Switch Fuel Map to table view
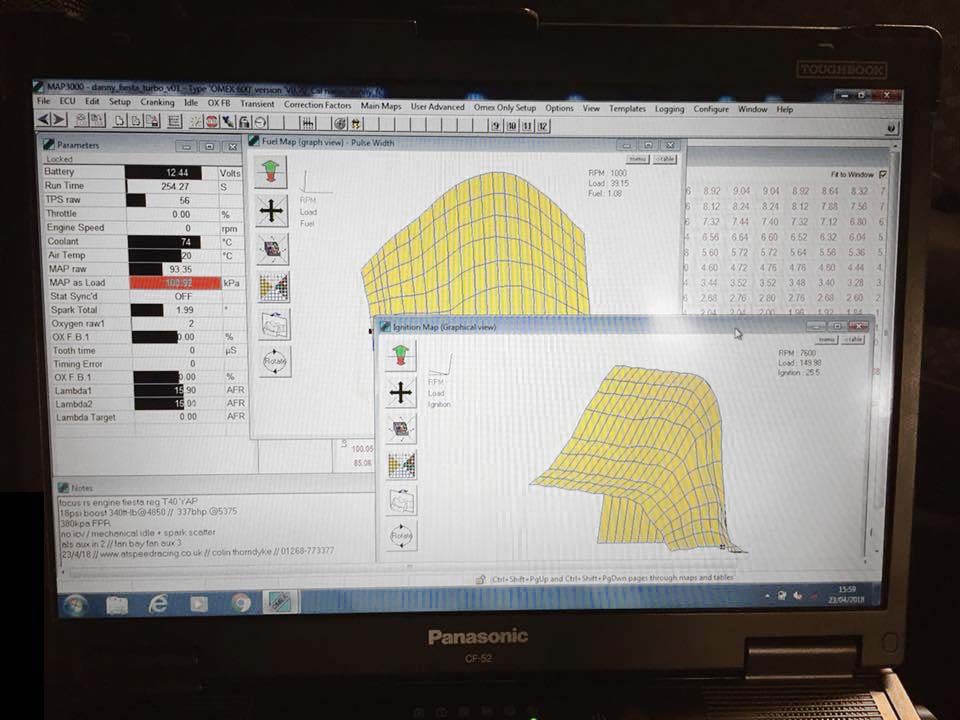Image resolution: width=960 pixels, height=720 pixels. [x=664, y=159]
